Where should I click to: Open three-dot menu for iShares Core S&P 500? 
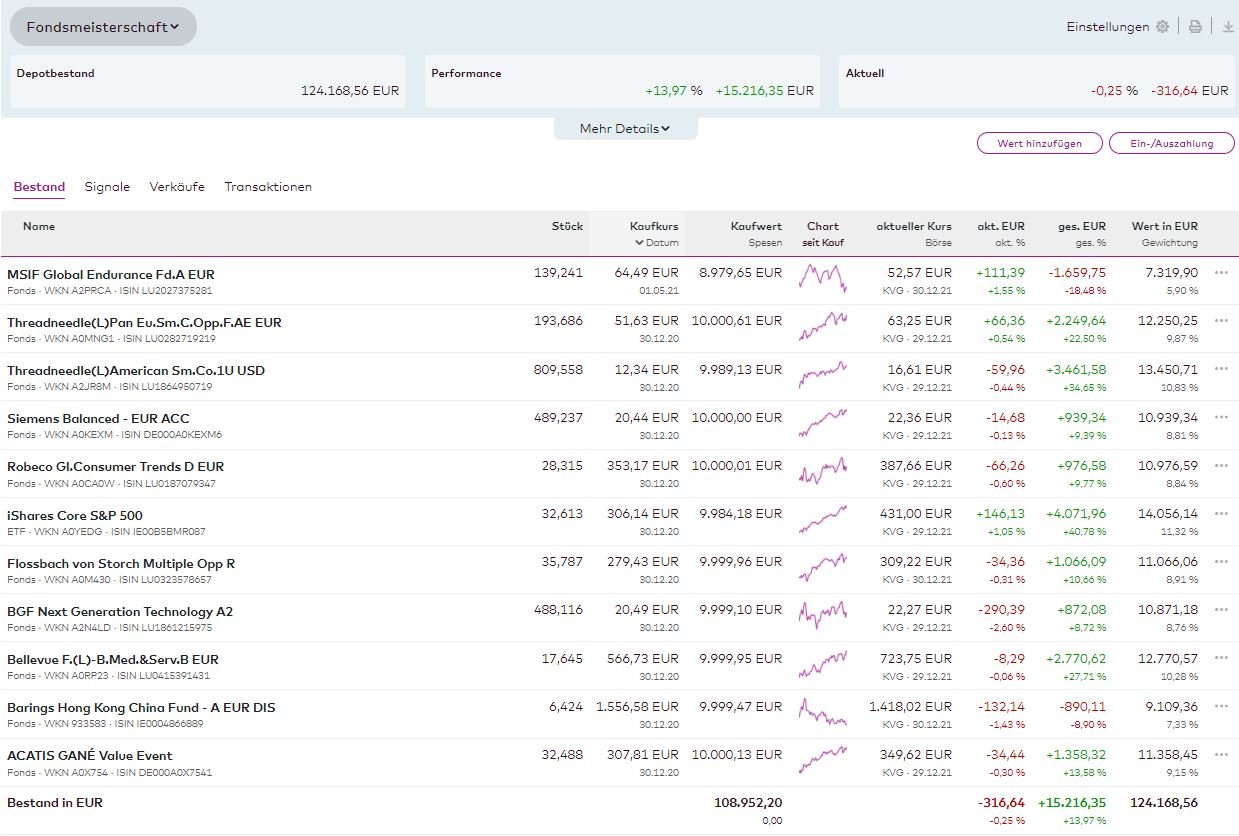pyautogui.click(x=1221, y=514)
